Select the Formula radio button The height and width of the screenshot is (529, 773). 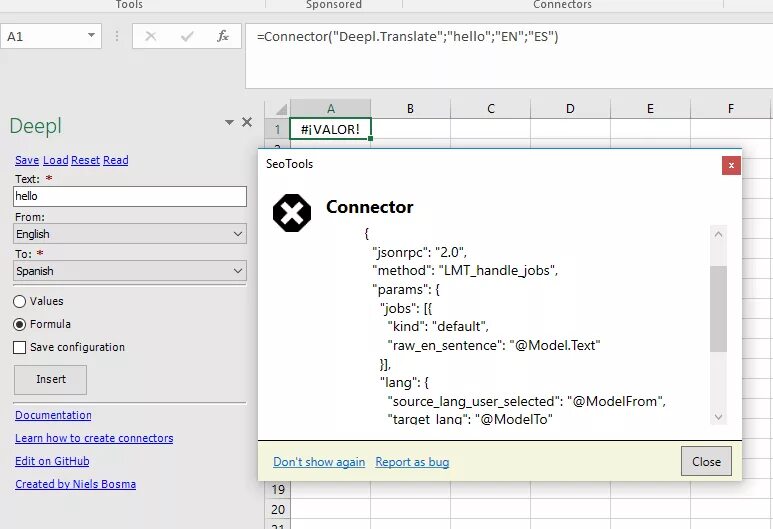pyautogui.click(x=19, y=324)
